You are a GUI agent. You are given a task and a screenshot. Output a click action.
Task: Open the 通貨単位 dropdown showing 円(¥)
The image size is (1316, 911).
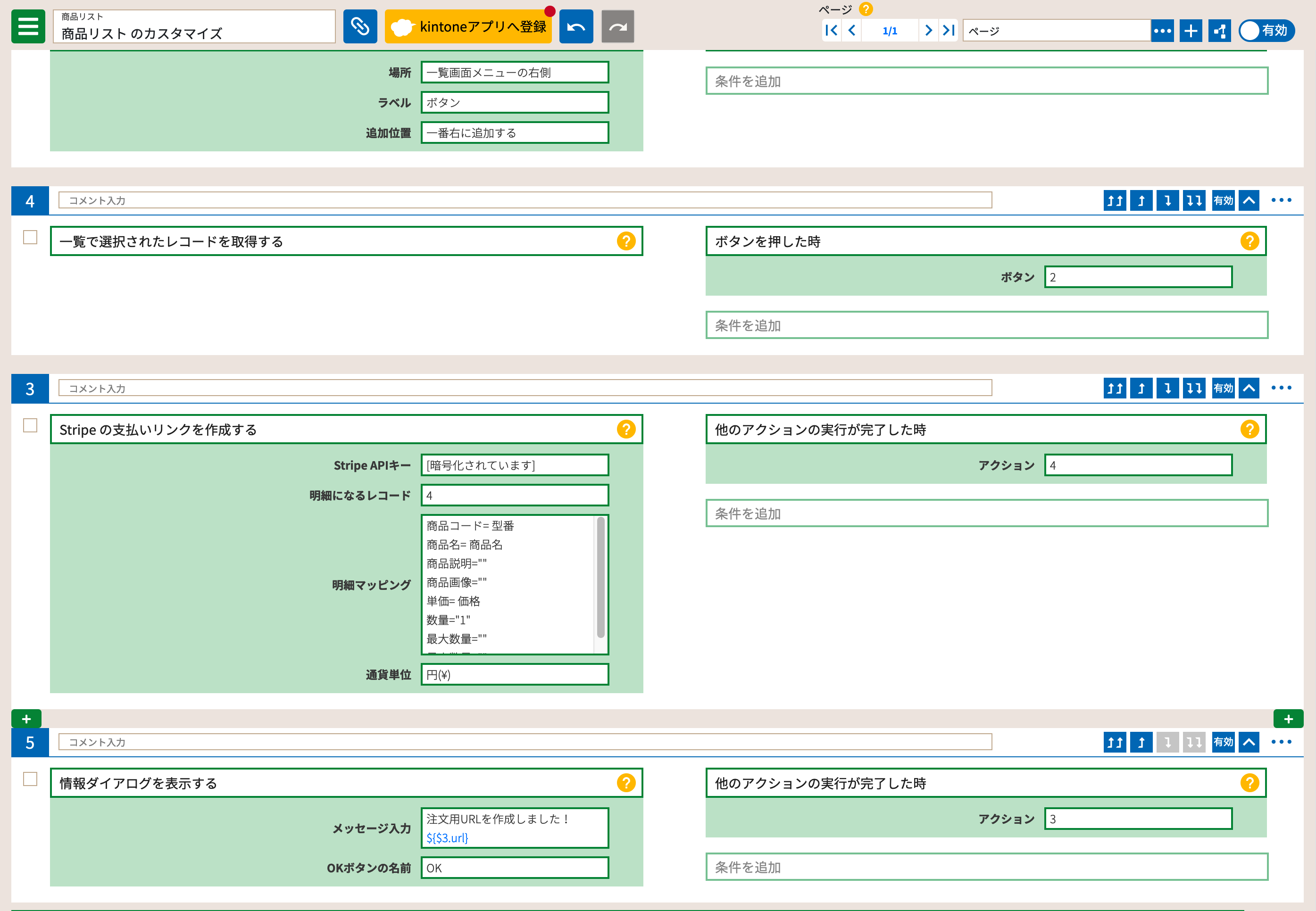pos(513,674)
